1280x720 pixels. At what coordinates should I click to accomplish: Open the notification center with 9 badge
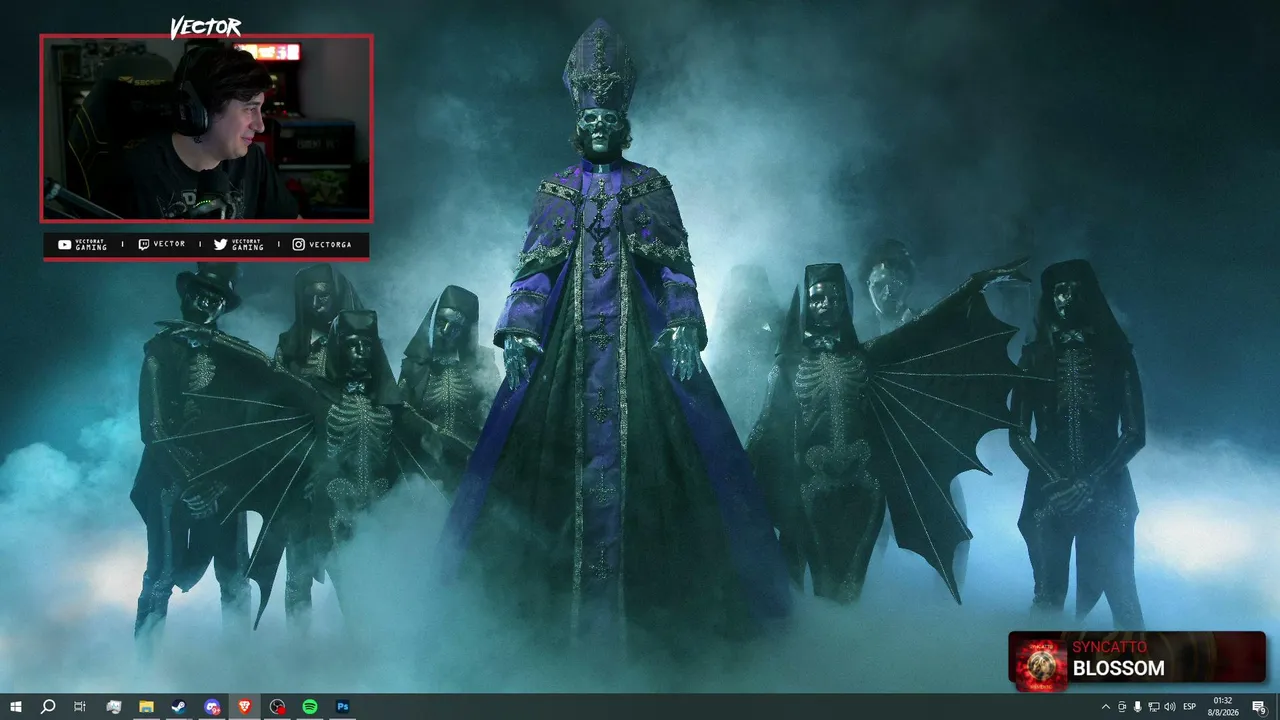tap(1260, 707)
